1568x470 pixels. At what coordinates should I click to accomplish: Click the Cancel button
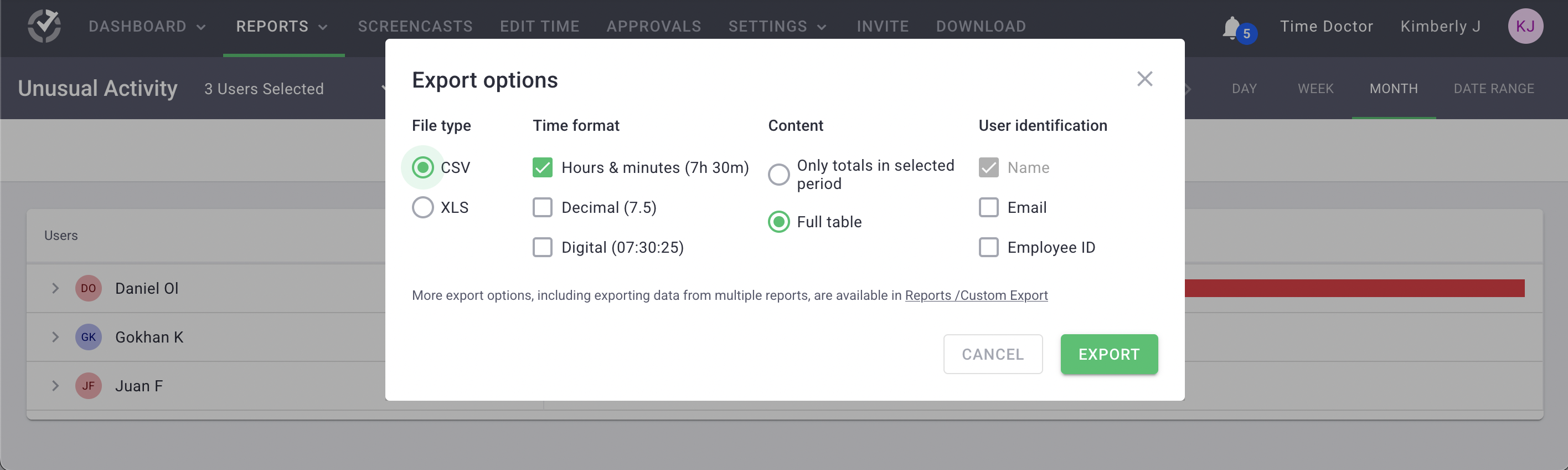click(x=993, y=354)
